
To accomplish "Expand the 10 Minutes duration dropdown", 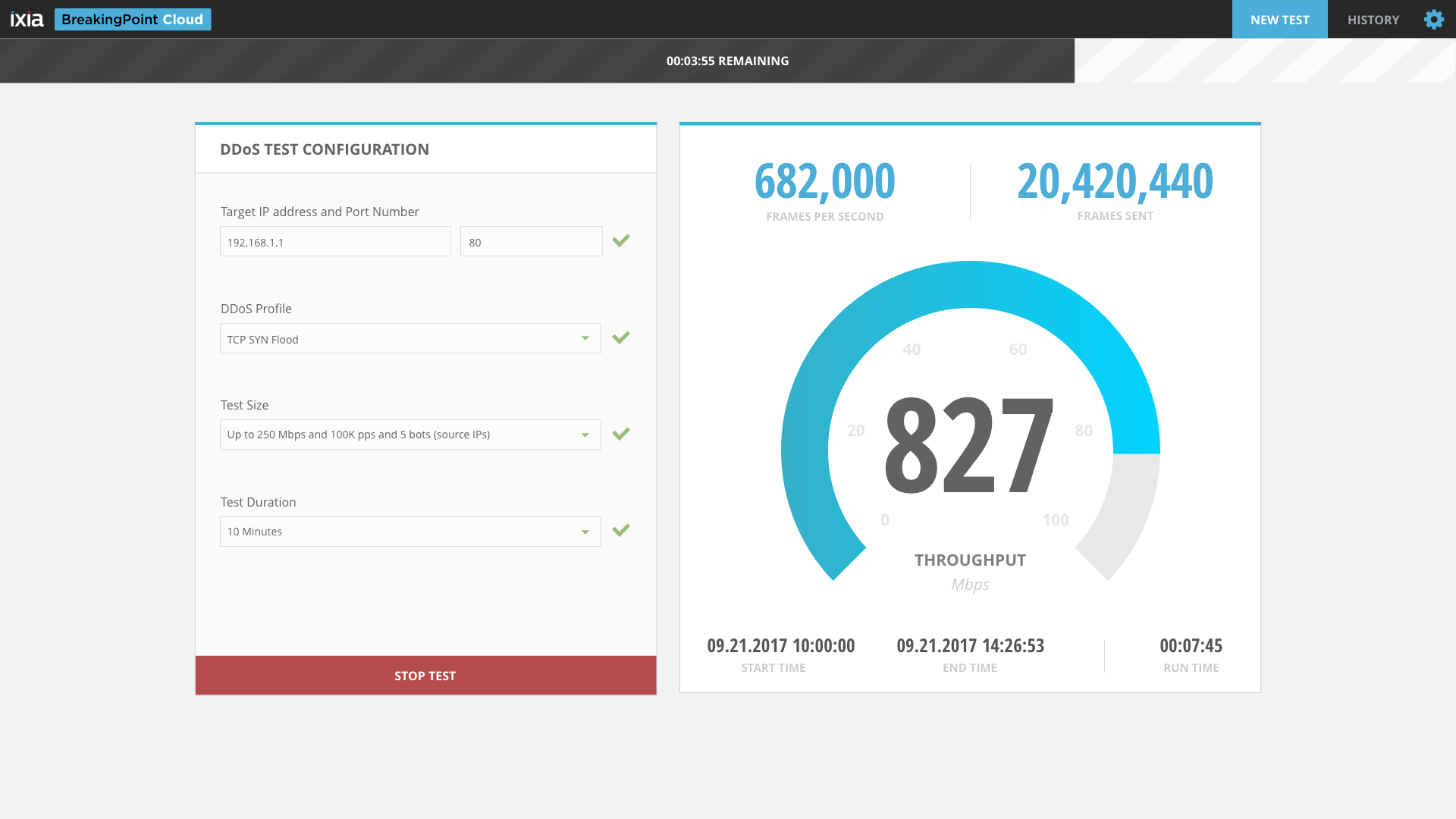I will pos(585,532).
